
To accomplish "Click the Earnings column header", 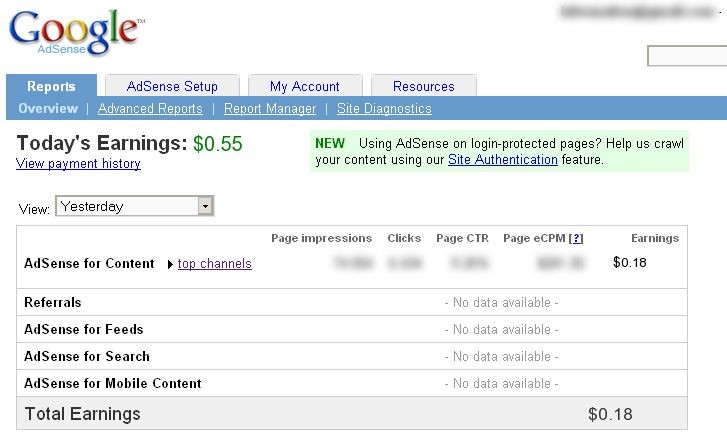I will pos(655,238).
